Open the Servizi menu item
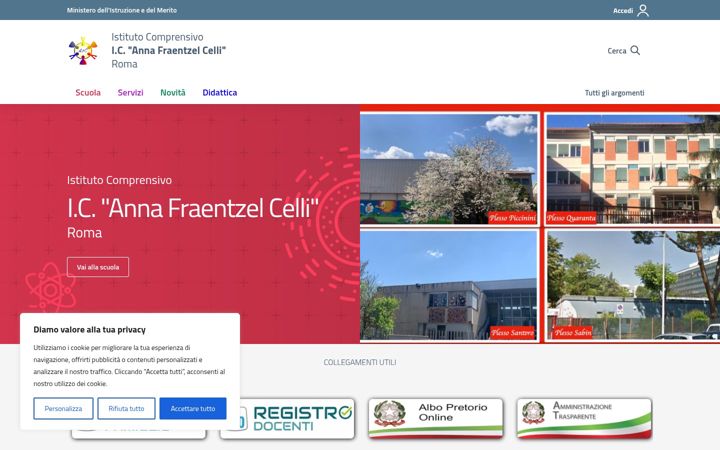The height and width of the screenshot is (450, 720). (x=130, y=92)
